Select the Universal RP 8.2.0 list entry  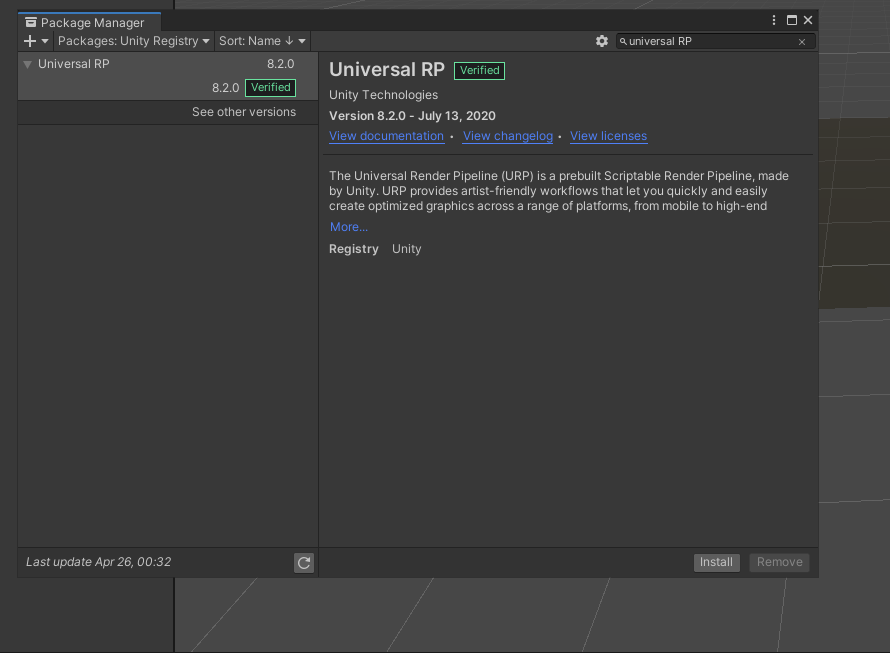(168, 64)
